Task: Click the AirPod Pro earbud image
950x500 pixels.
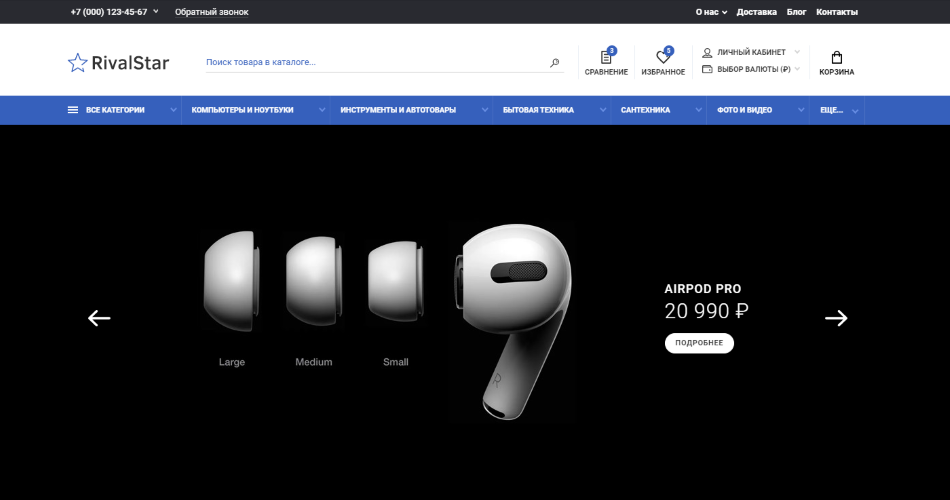Action: point(514,321)
